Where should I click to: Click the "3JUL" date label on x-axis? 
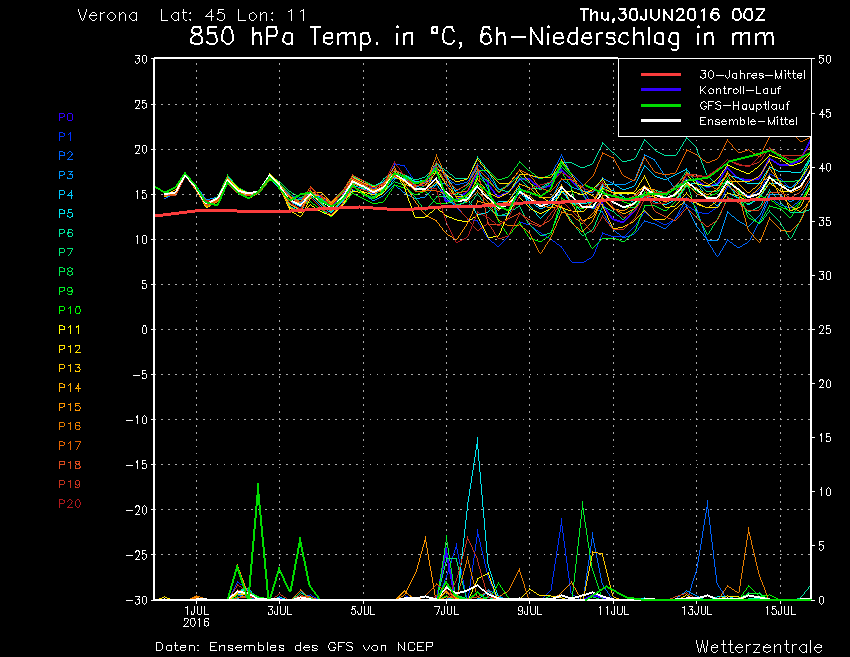(x=280, y=611)
